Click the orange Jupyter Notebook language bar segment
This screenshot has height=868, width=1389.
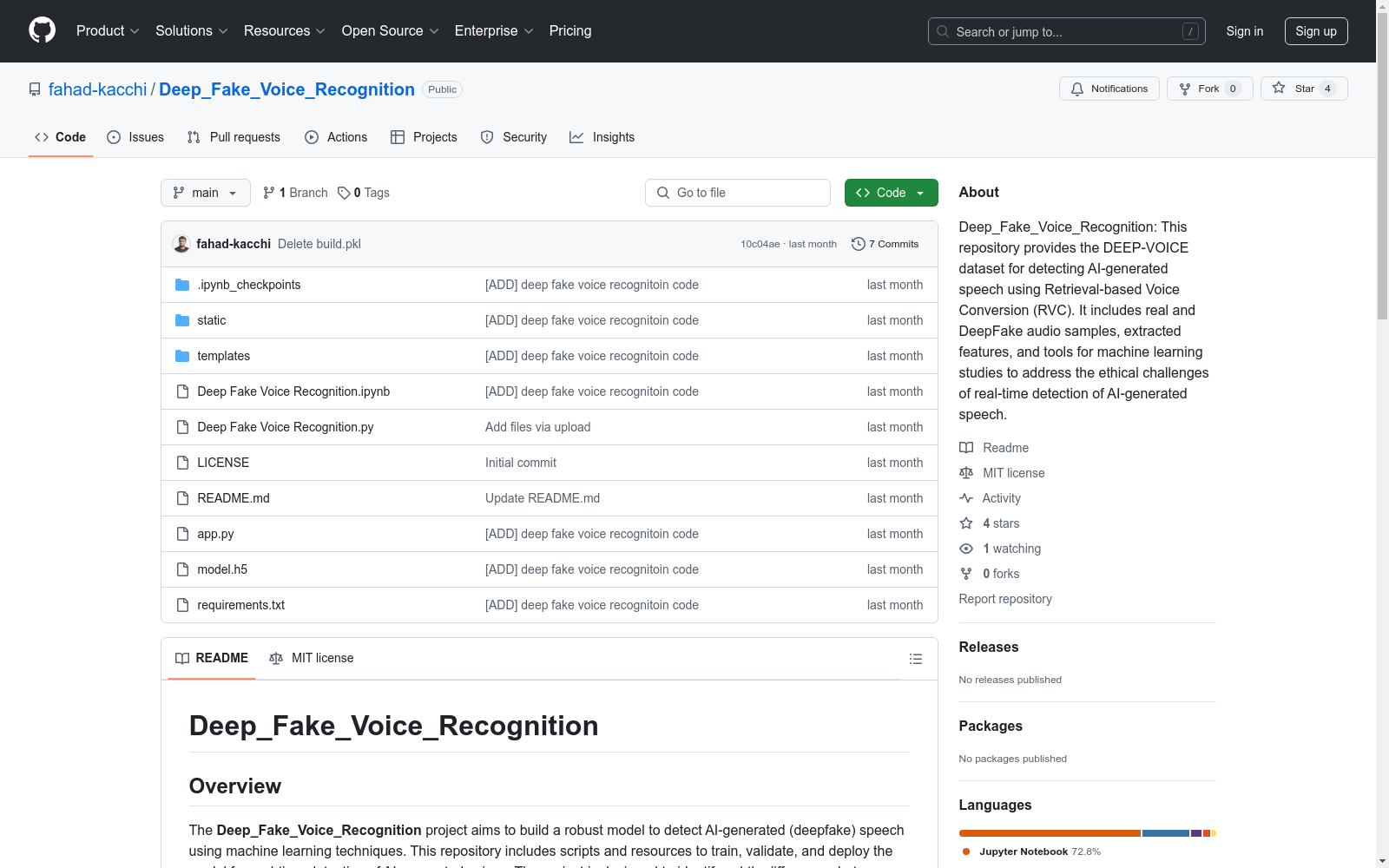tap(1050, 833)
